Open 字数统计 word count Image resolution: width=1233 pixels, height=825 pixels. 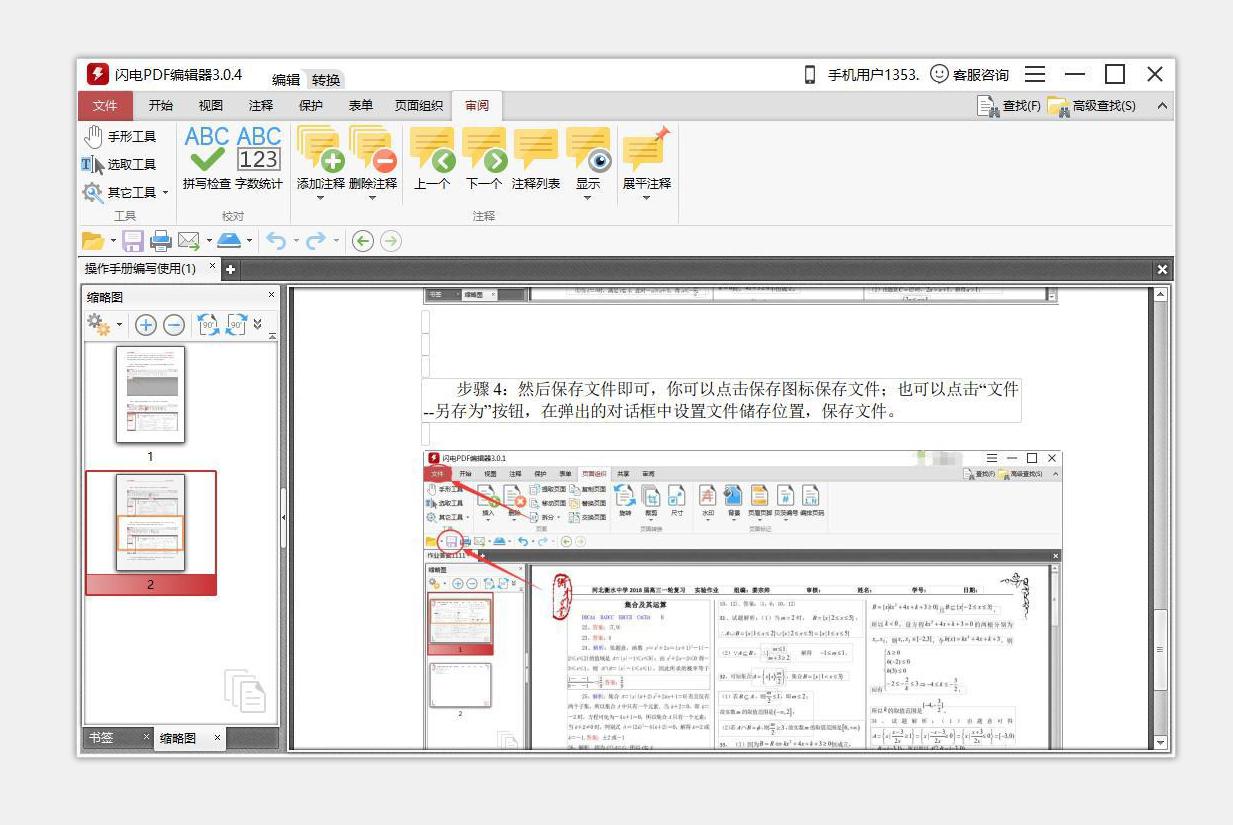(259, 157)
